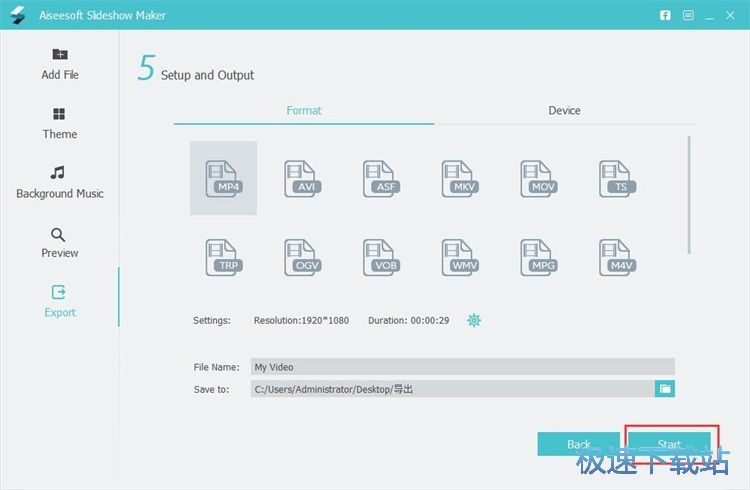Screen dimensions: 750x490
Task: Open the Export step
Action: tap(60, 301)
